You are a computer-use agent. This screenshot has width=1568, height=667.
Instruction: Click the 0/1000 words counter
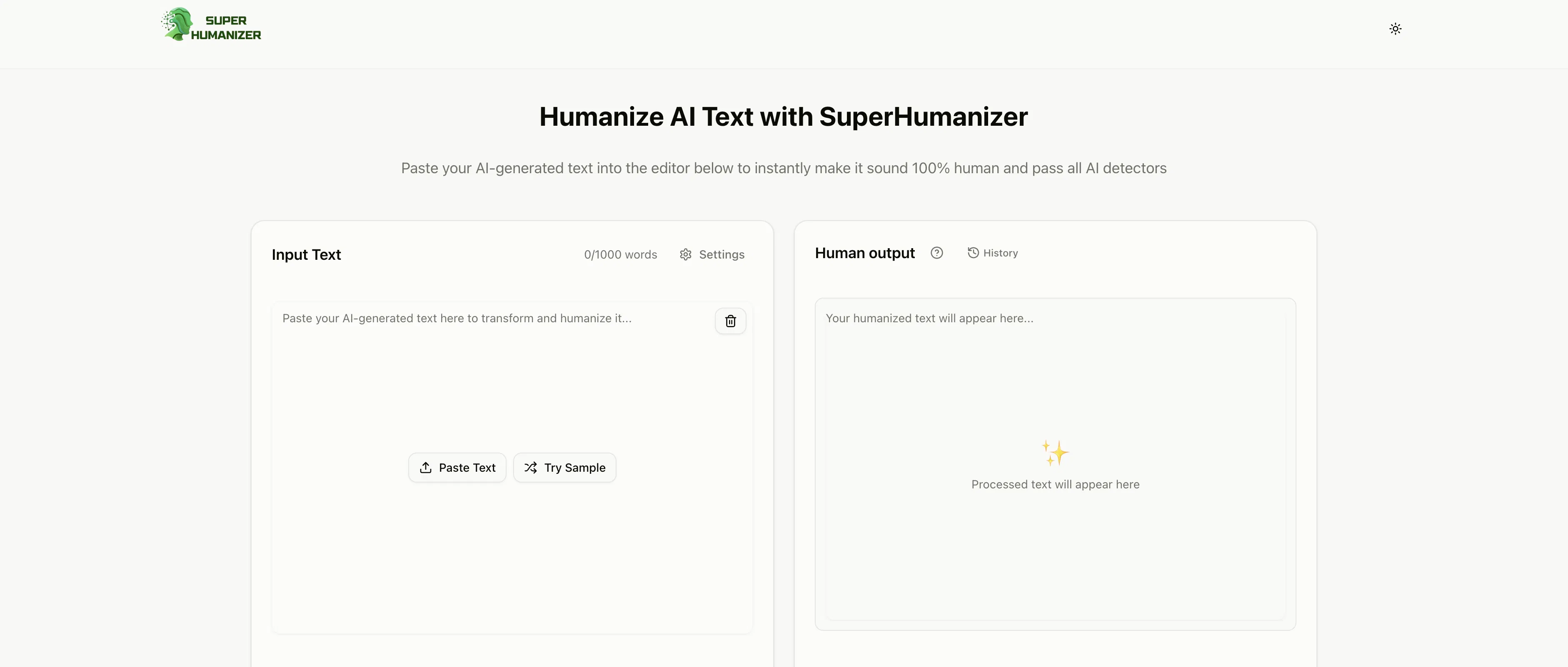(x=620, y=254)
